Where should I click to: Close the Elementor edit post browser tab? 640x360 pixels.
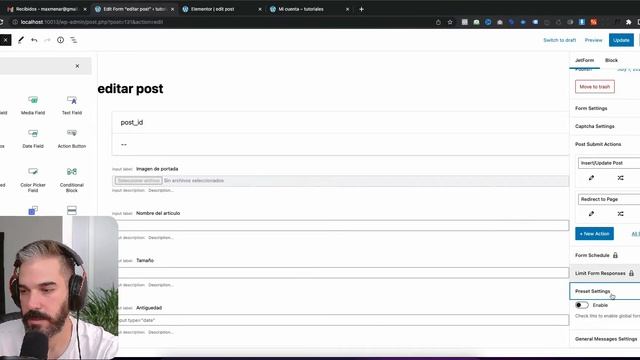coord(260,9)
